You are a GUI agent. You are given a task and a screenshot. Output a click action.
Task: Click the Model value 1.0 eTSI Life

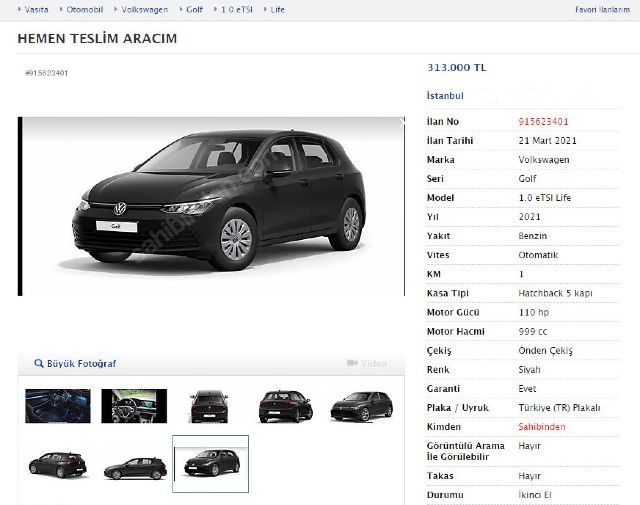point(544,198)
